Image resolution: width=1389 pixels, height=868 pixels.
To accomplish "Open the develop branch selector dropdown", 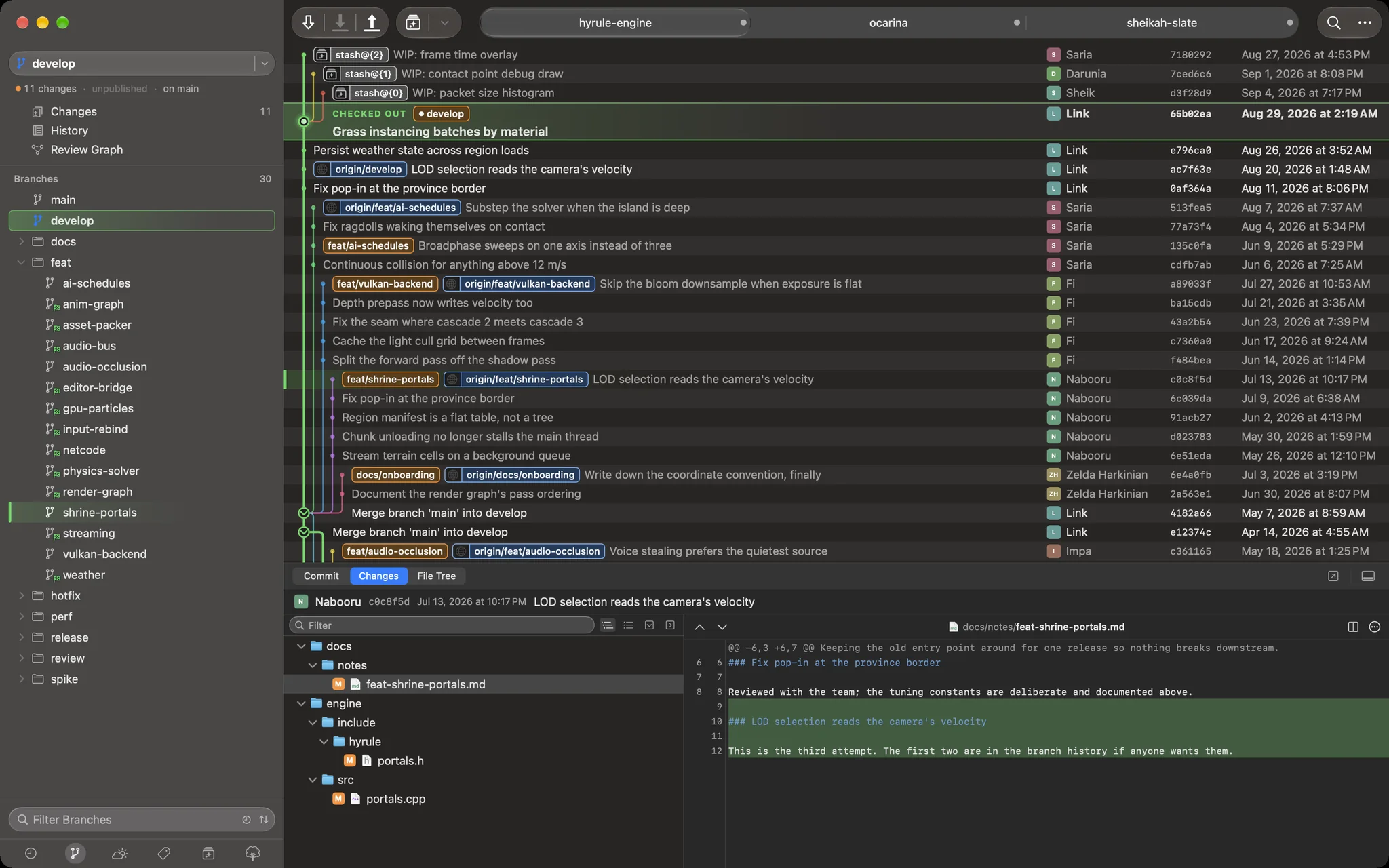I will (x=265, y=63).
